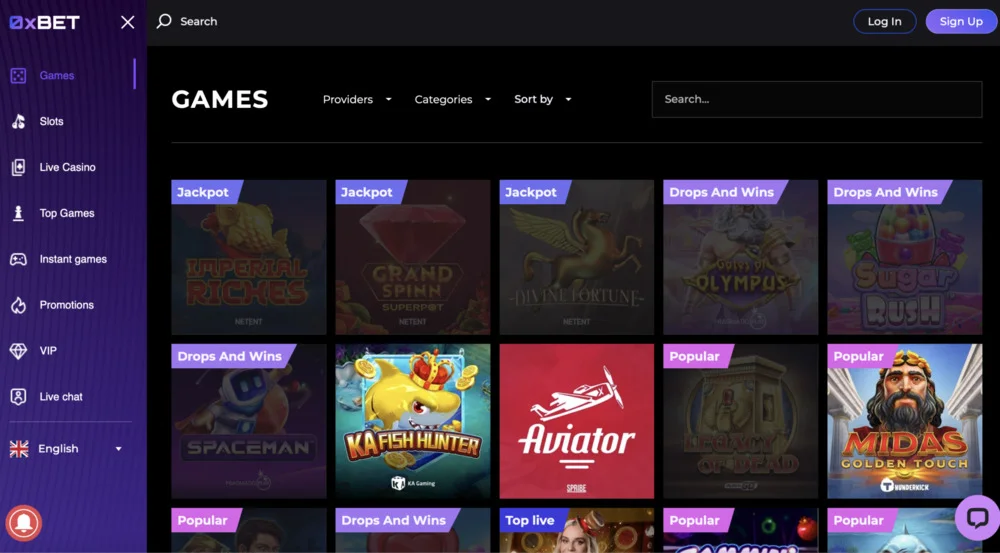Click the games Search... input box

click(x=817, y=100)
